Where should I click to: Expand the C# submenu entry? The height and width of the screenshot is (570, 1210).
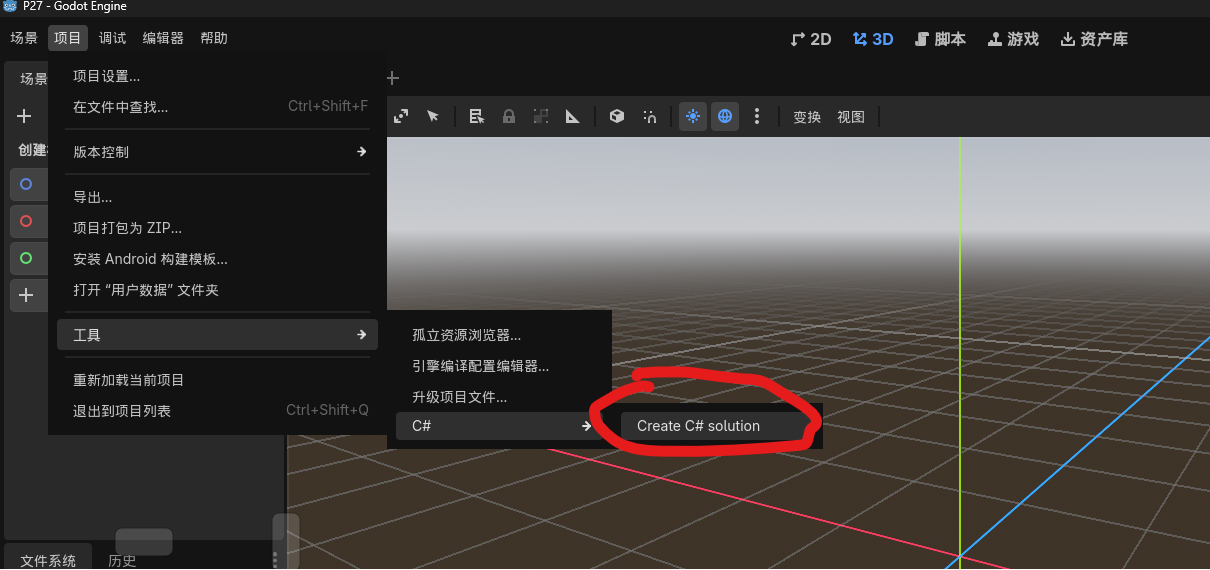499,426
